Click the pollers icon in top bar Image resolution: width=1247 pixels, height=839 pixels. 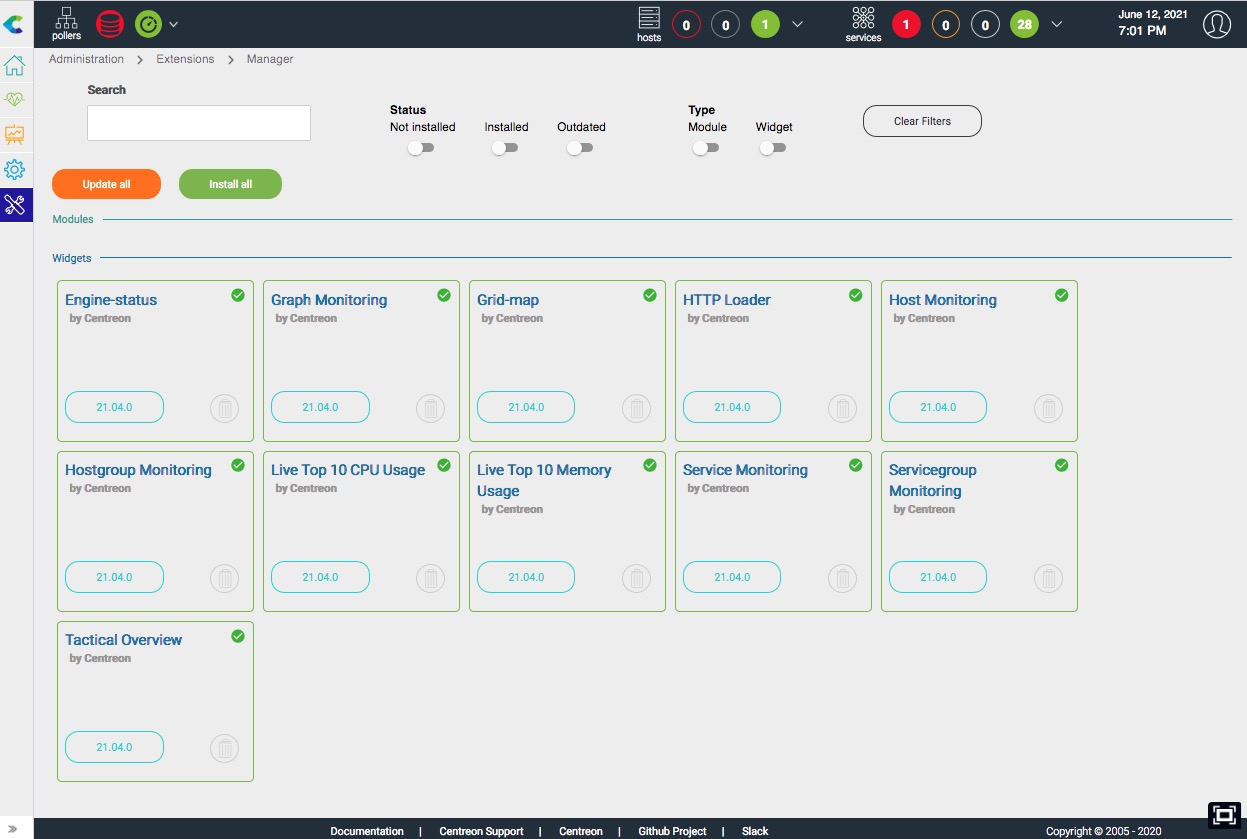(x=67, y=23)
